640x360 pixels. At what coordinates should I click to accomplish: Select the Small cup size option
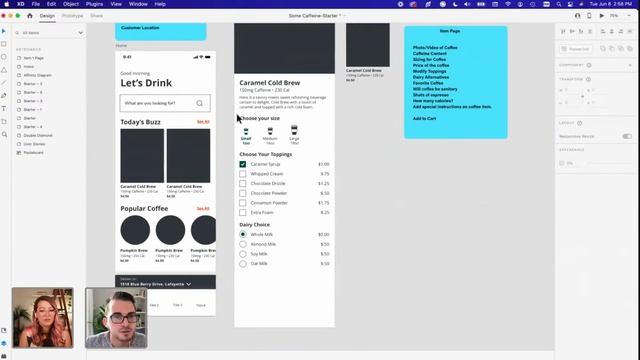point(246,136)
